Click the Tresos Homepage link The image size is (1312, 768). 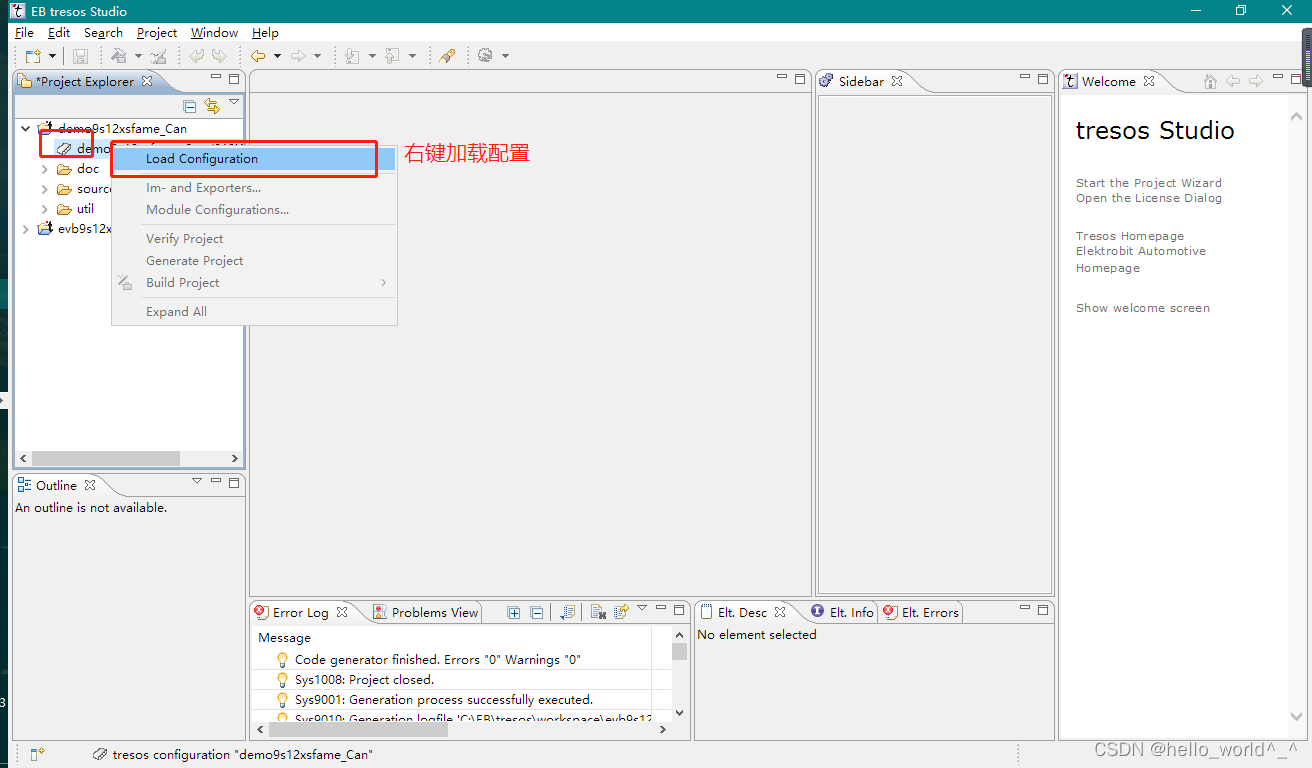pos(1130,236)
